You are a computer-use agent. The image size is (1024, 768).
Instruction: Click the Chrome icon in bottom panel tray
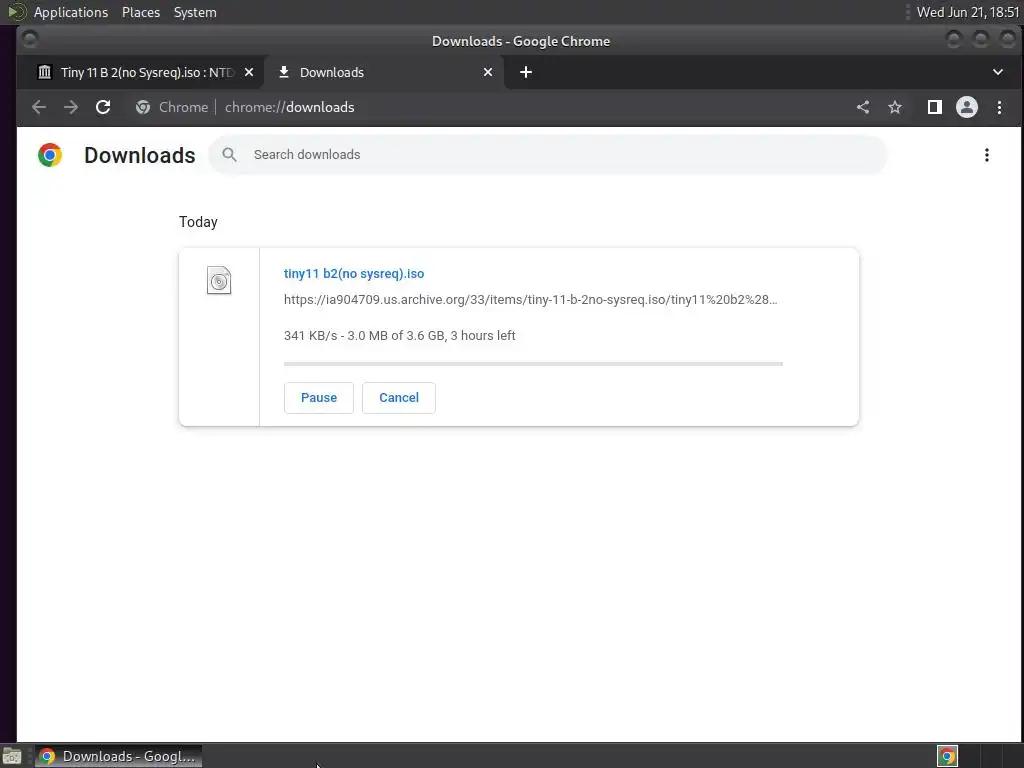[947, 756]
